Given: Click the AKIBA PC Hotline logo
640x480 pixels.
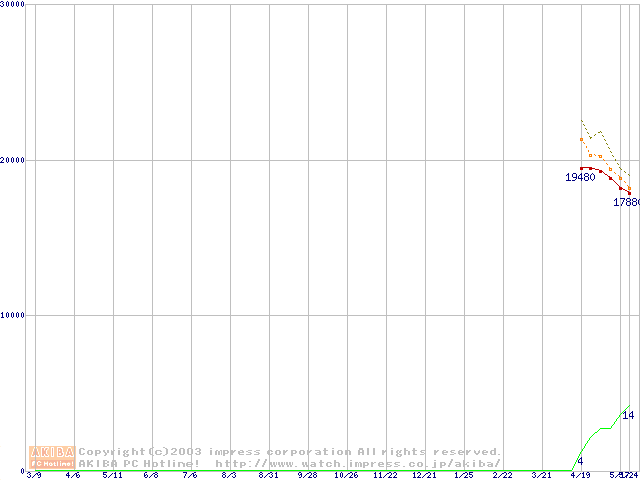Looking at the screenshot, I should pos(52,457).
